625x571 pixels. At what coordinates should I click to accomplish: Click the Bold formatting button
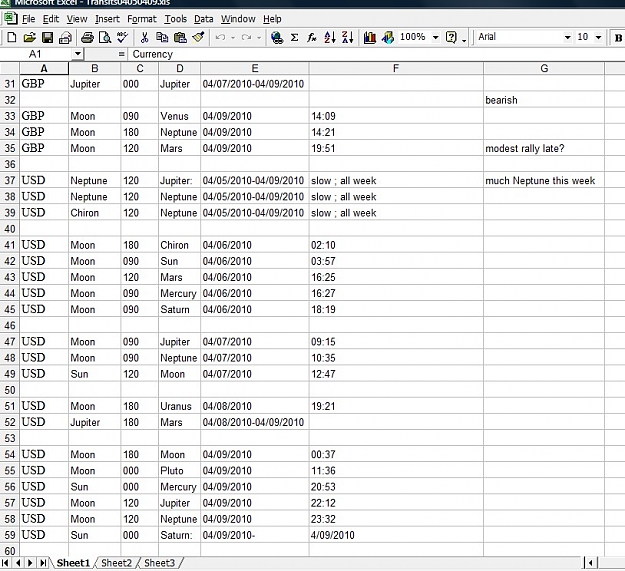pos(618,38)
